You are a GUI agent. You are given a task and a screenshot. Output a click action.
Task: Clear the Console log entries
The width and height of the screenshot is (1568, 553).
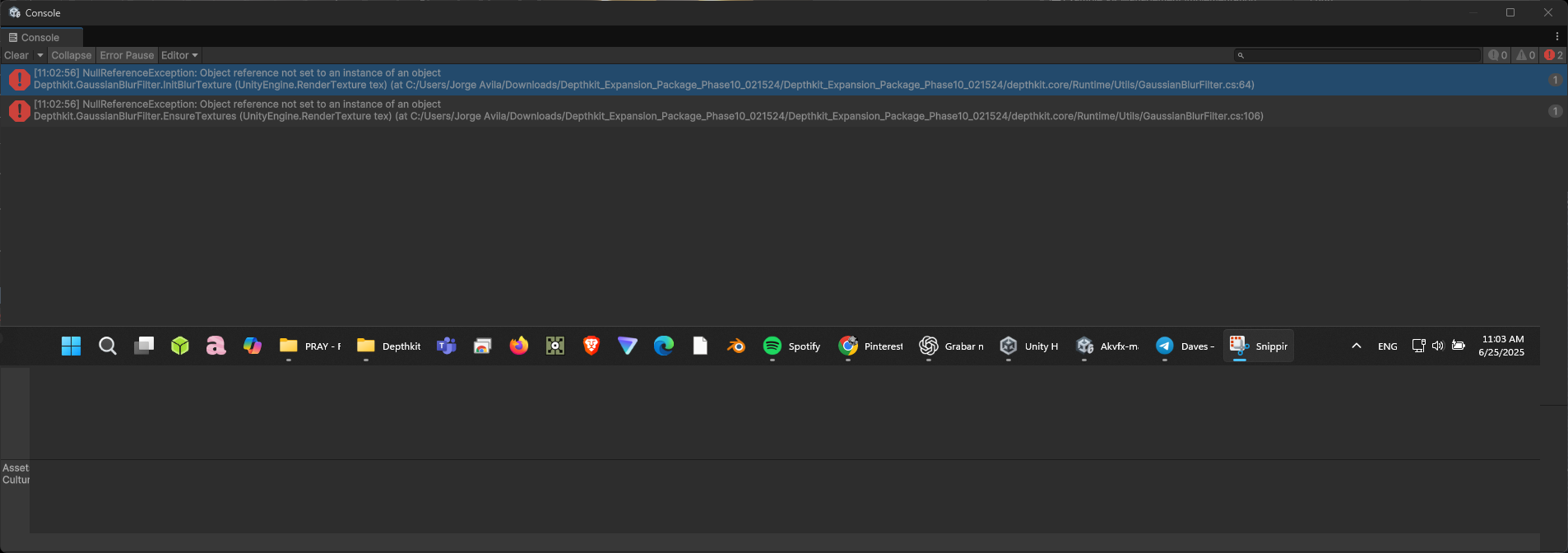point(16,55)
